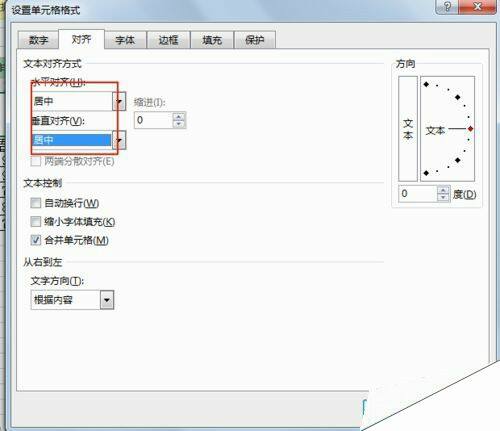Viewport: 500px width, 431px height.
Task: Focus the 缩进 value field
Action: point(153,120)
